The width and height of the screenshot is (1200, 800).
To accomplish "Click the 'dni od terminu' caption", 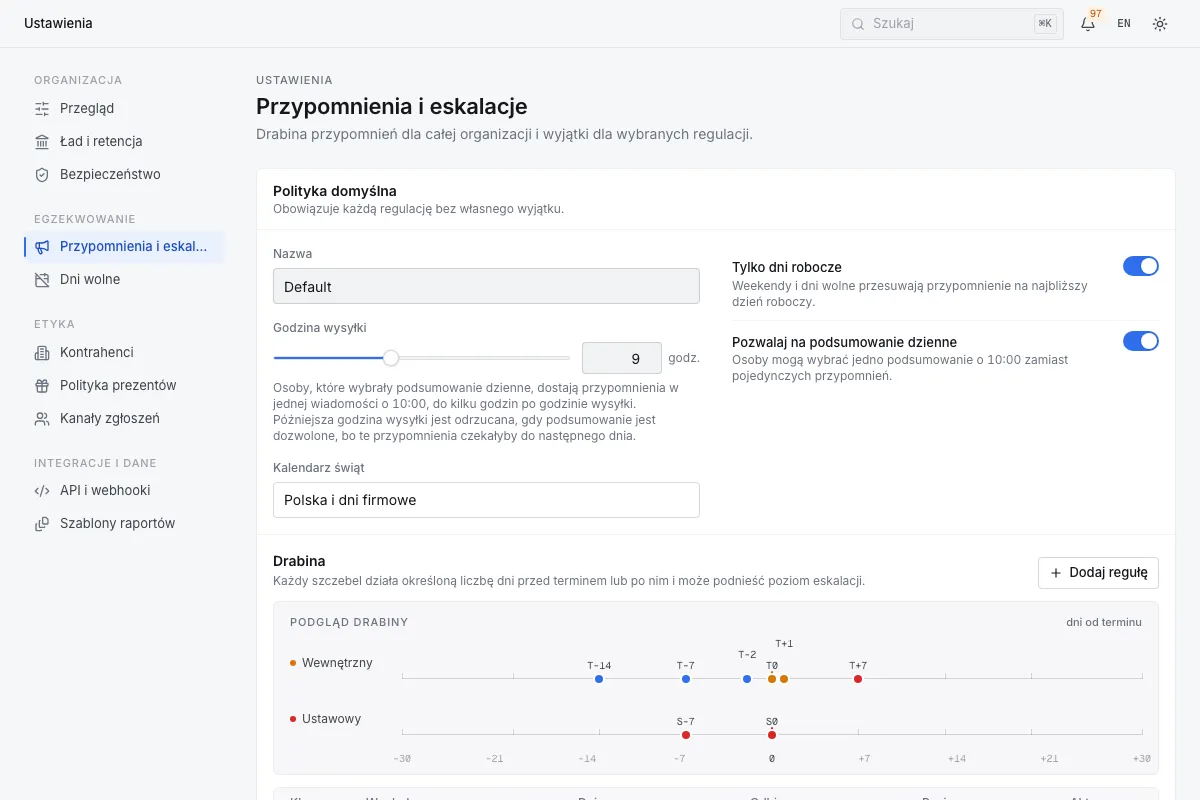I will 1104,622.
